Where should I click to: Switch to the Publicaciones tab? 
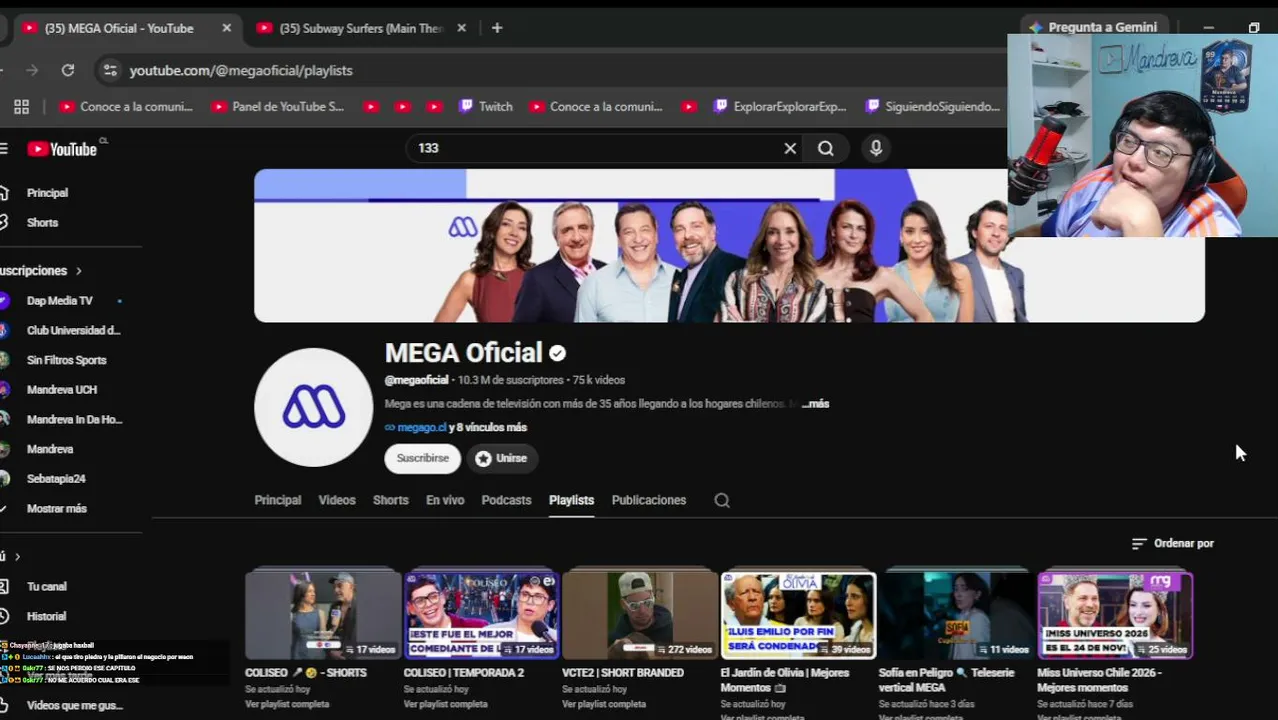coord(648,500)
